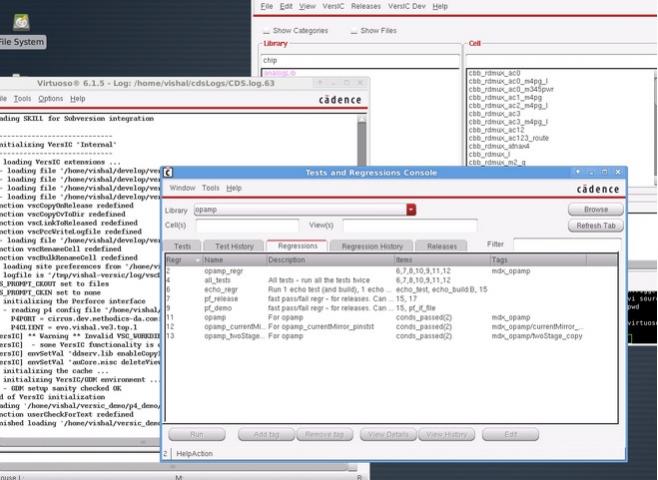This screenshot has width=658, height=480.
Task: Select cell cbb_rdmux_ac123_route
Action: pyautogui.click(x=509, y=138)
